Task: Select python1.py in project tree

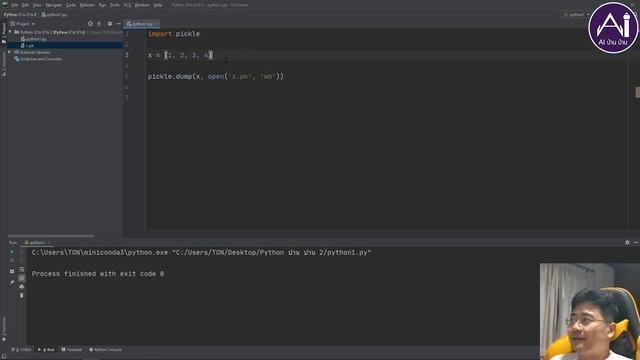Action: pyautogui.click(x=36, y=39)
